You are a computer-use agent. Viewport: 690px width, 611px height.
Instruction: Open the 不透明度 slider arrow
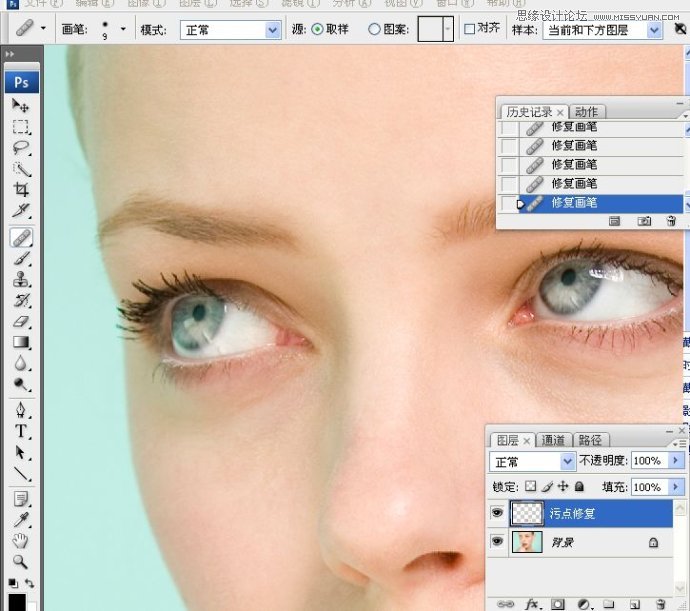[675, 460]
